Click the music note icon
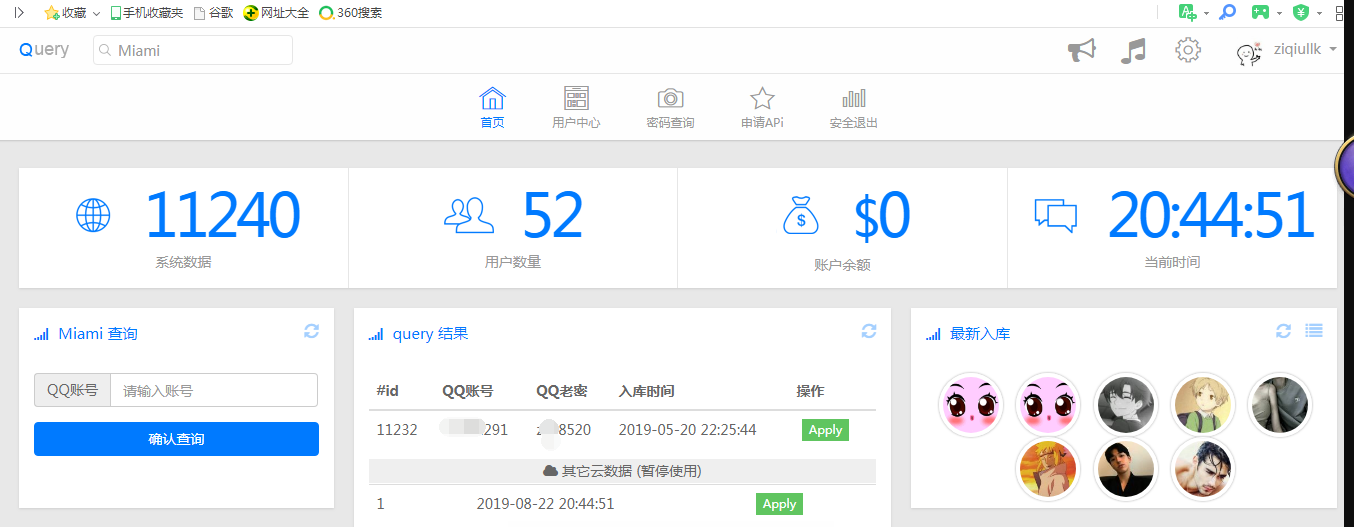Viewport: 1354px width, 527px height. (1133, 50)
